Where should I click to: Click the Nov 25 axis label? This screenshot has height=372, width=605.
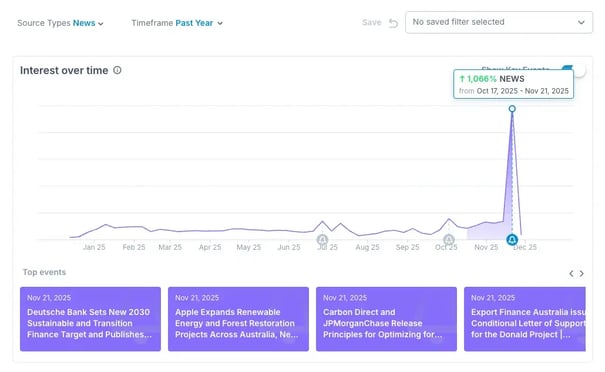486,247
